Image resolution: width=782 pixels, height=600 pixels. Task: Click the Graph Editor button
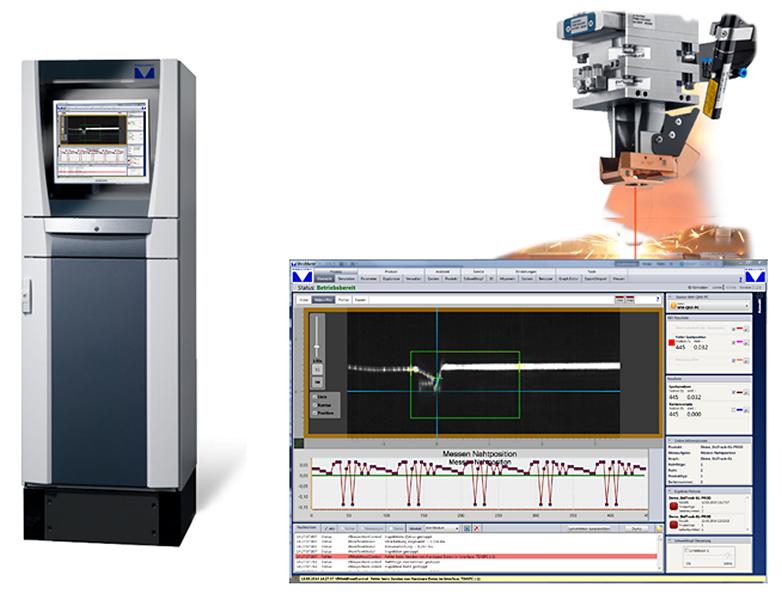click(x=568, y=279)
